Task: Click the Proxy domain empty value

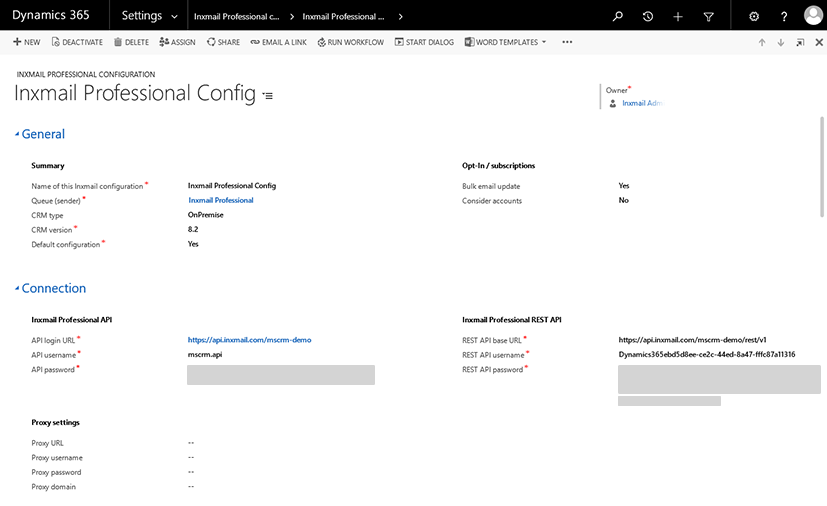Action: (x=191, y=486)
